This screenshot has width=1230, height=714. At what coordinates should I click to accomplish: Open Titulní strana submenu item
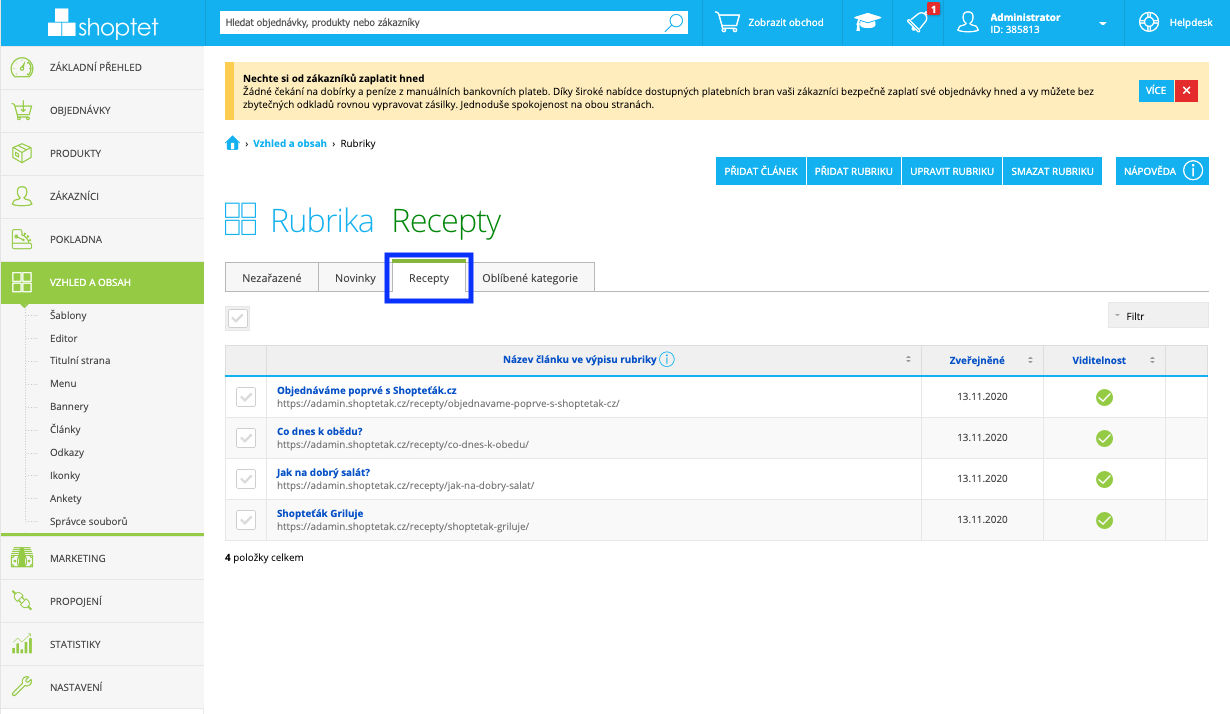[x=80, y=360]
